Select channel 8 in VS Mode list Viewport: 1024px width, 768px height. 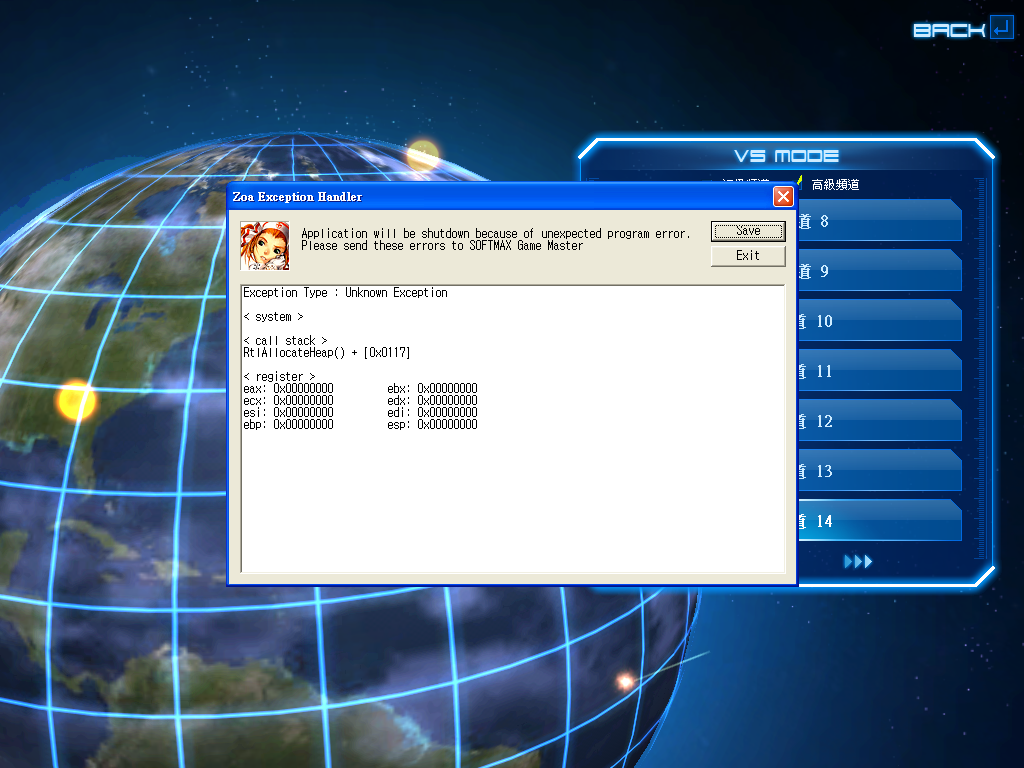point(879,221)
